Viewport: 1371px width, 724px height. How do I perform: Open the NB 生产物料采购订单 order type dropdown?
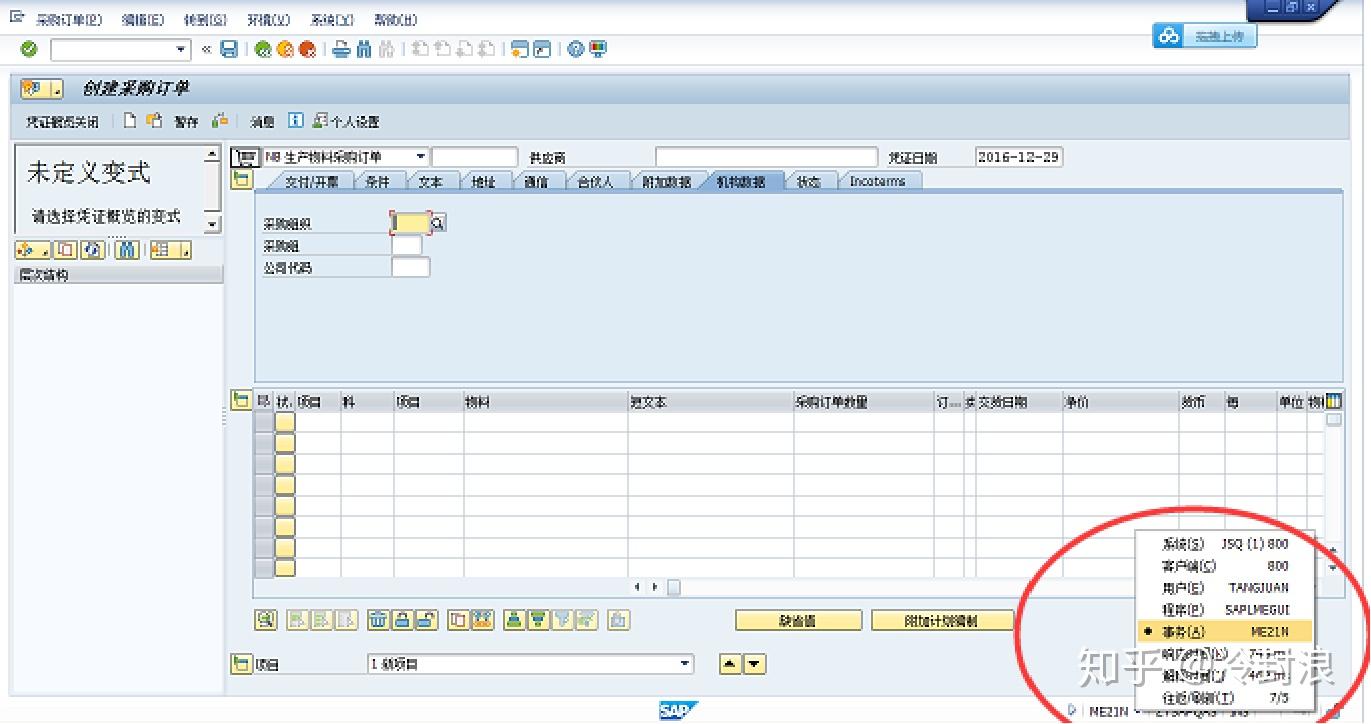(421, 157)
